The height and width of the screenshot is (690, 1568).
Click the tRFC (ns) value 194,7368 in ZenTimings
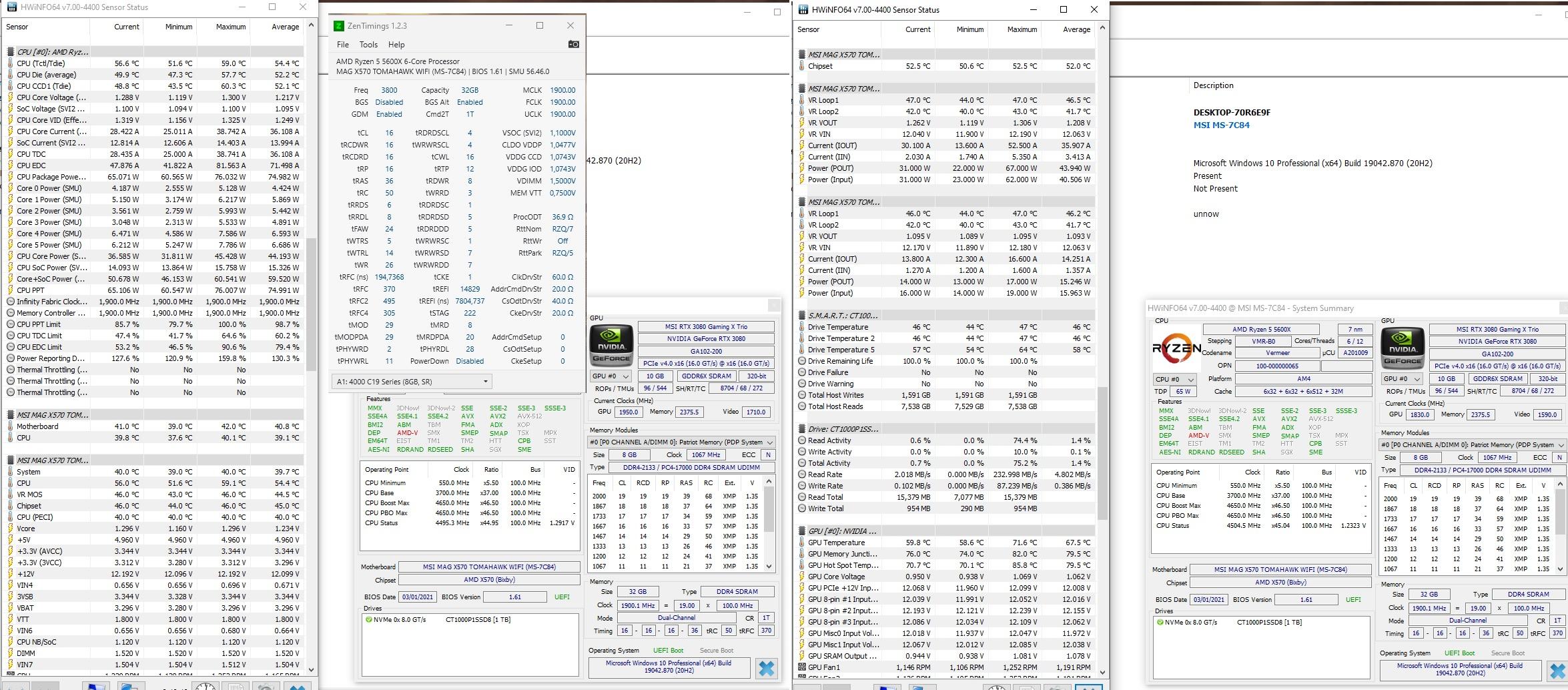pyautogui.click(x=389, y=277)
